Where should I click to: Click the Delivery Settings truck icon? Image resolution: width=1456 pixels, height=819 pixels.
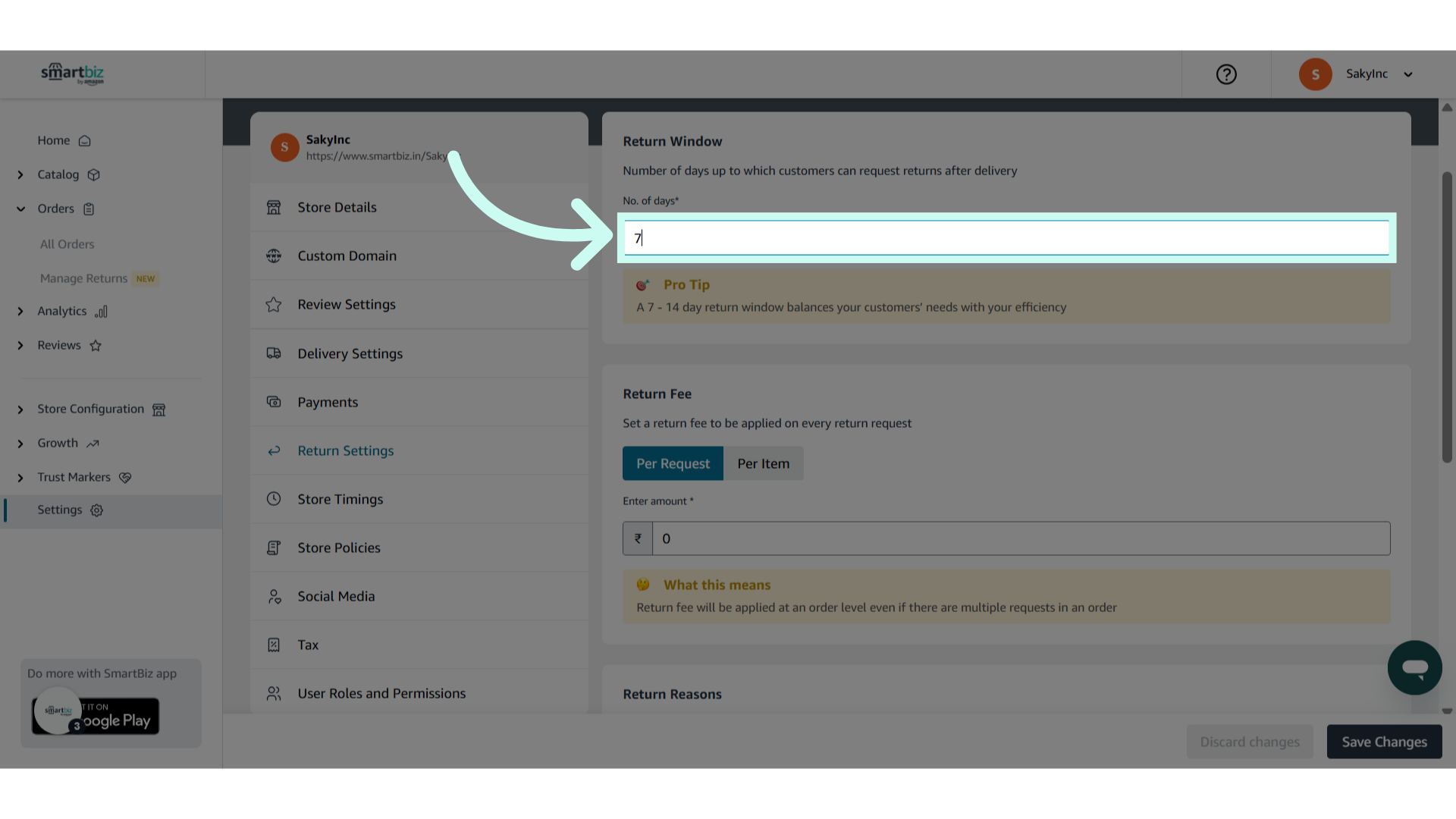point(274,353)
